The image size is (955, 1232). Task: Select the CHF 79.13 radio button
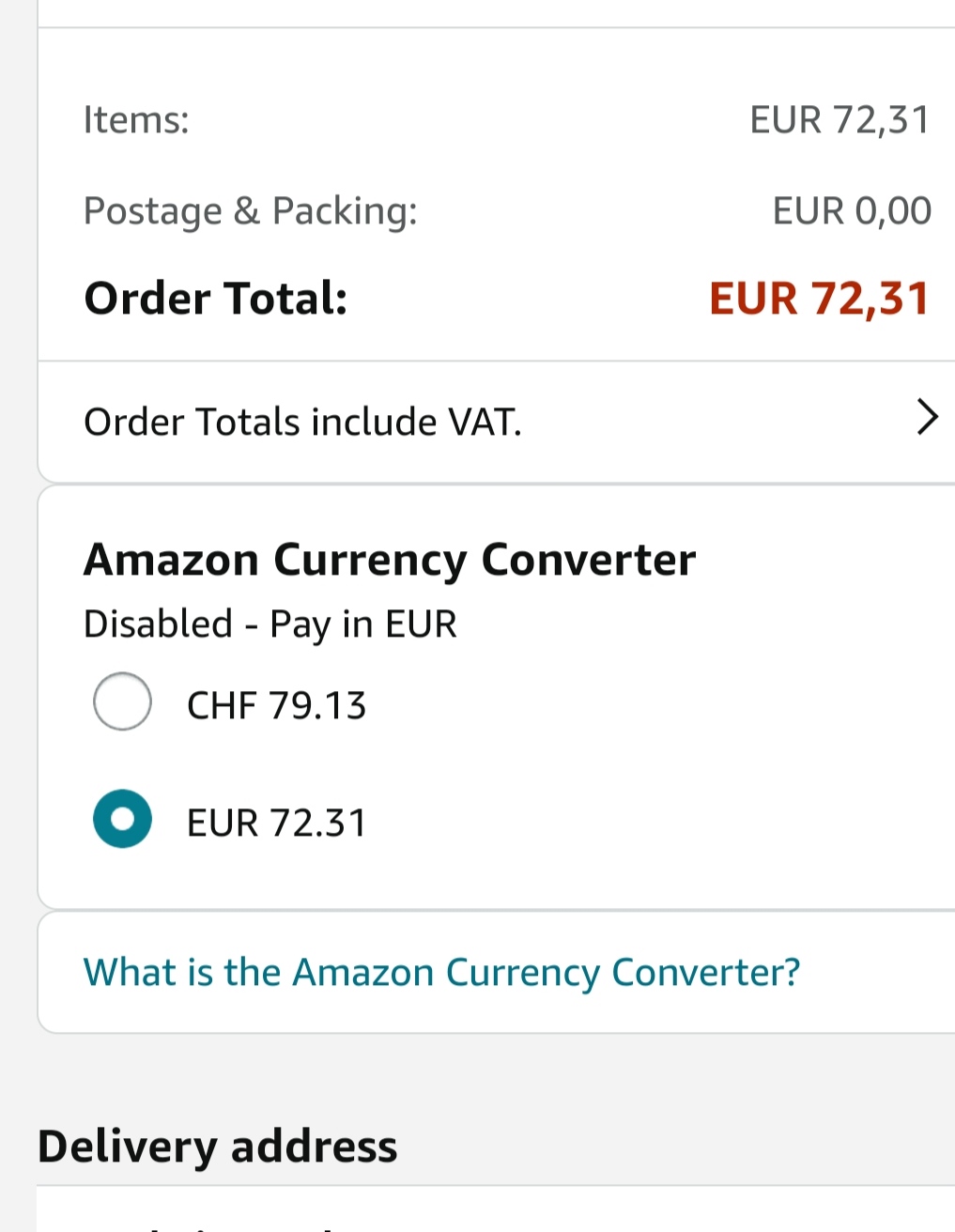[x=122, y=701]
